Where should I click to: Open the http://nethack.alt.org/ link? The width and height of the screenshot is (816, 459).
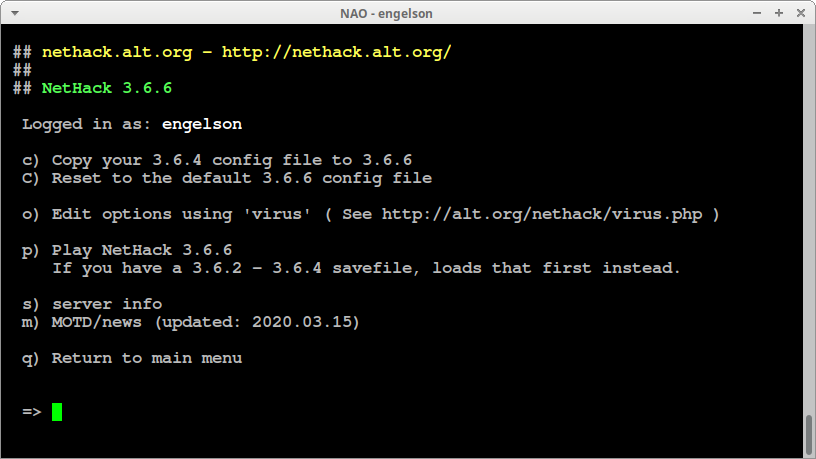point(336,51)
